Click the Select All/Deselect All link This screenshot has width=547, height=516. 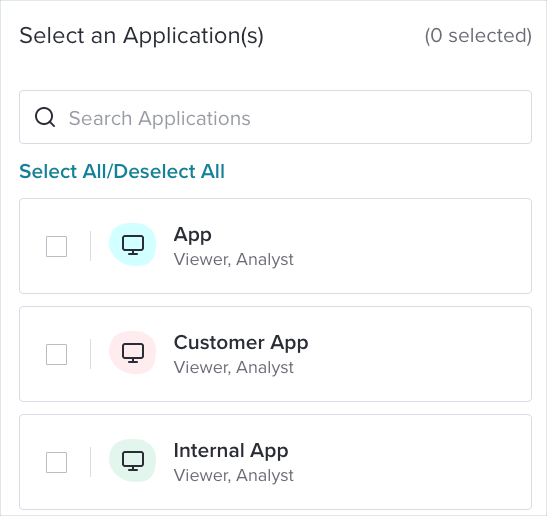122,171
